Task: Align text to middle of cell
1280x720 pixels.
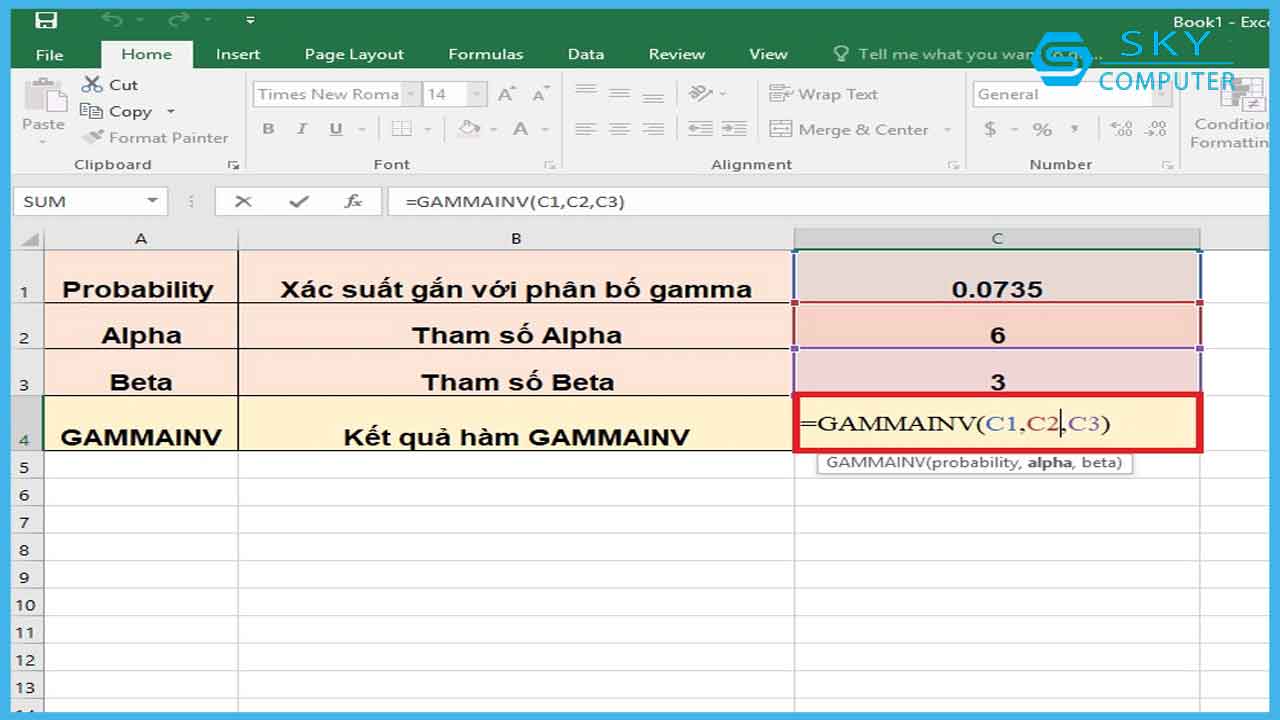Action: point(620,93)
